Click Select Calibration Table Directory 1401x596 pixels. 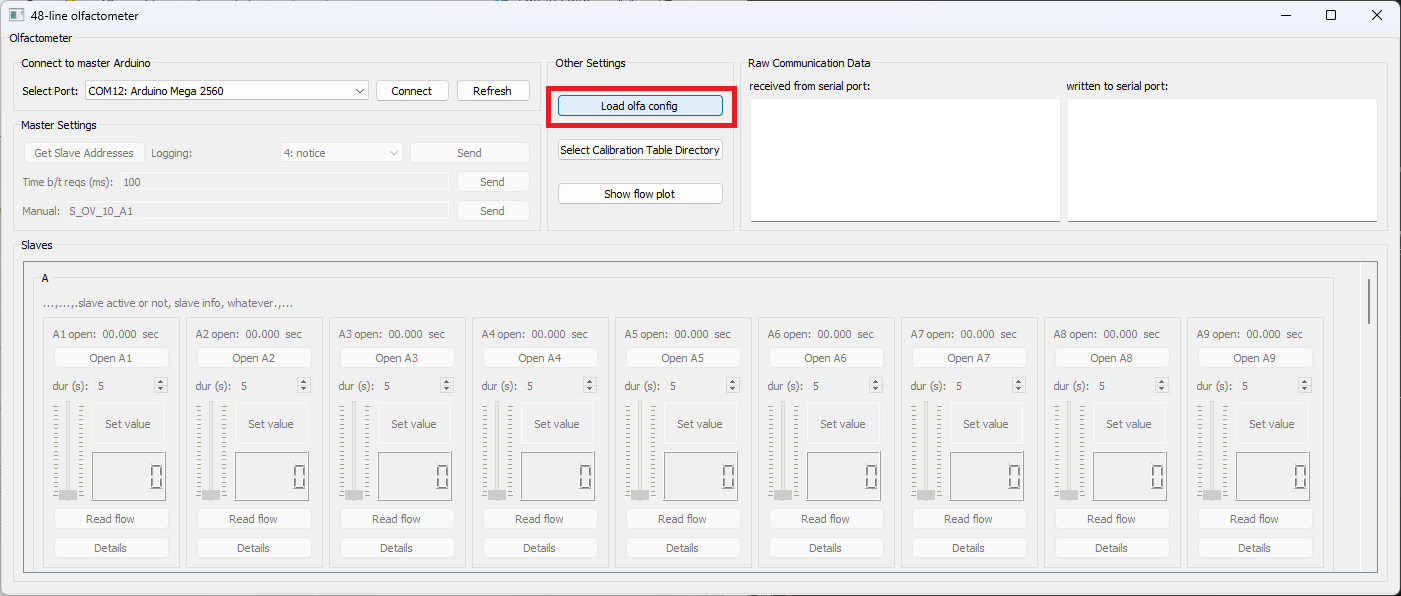(640, 150)
